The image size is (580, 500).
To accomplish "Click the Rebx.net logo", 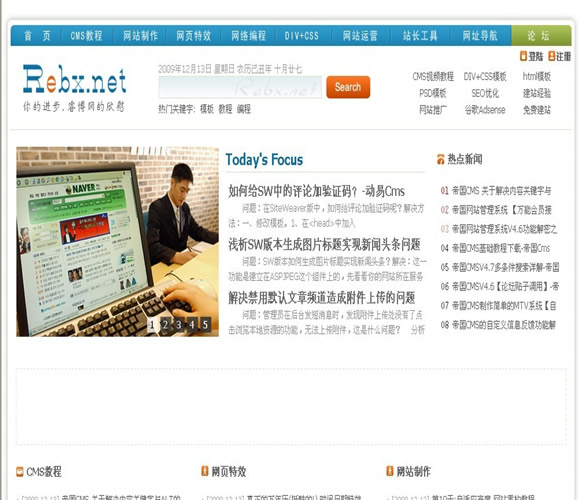I will [x=74, y=79].
